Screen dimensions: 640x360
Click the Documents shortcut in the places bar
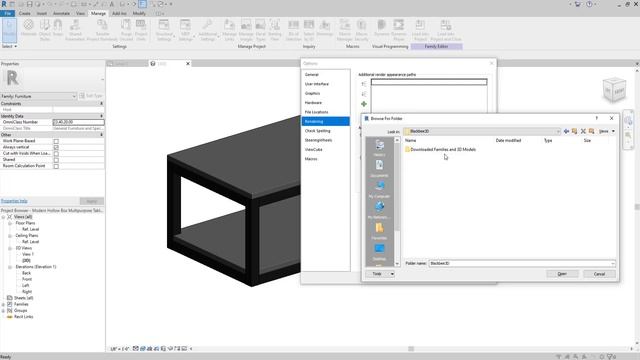click(379, 168)
